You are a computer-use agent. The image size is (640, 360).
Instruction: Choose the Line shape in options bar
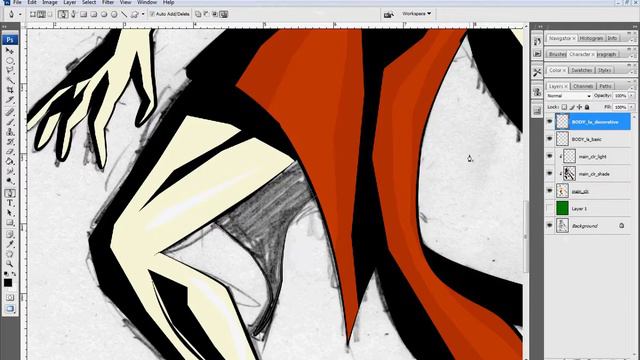124,14
